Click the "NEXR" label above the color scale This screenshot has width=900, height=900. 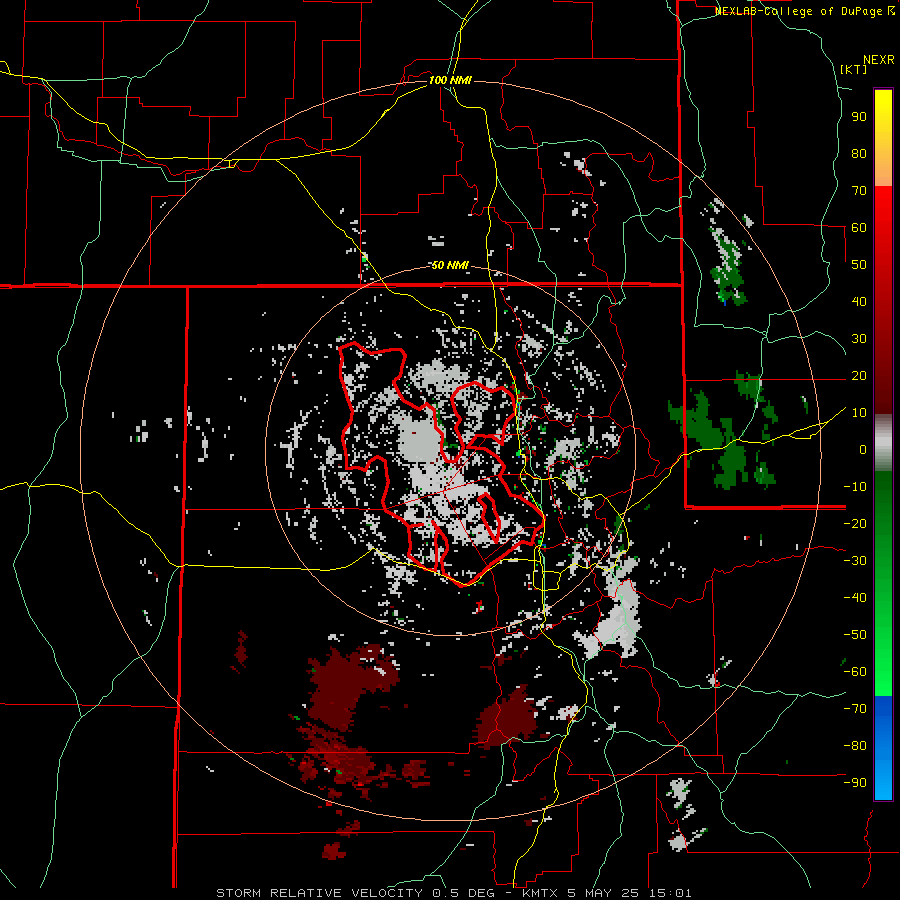pyautogui.click(x=878, y=60)
